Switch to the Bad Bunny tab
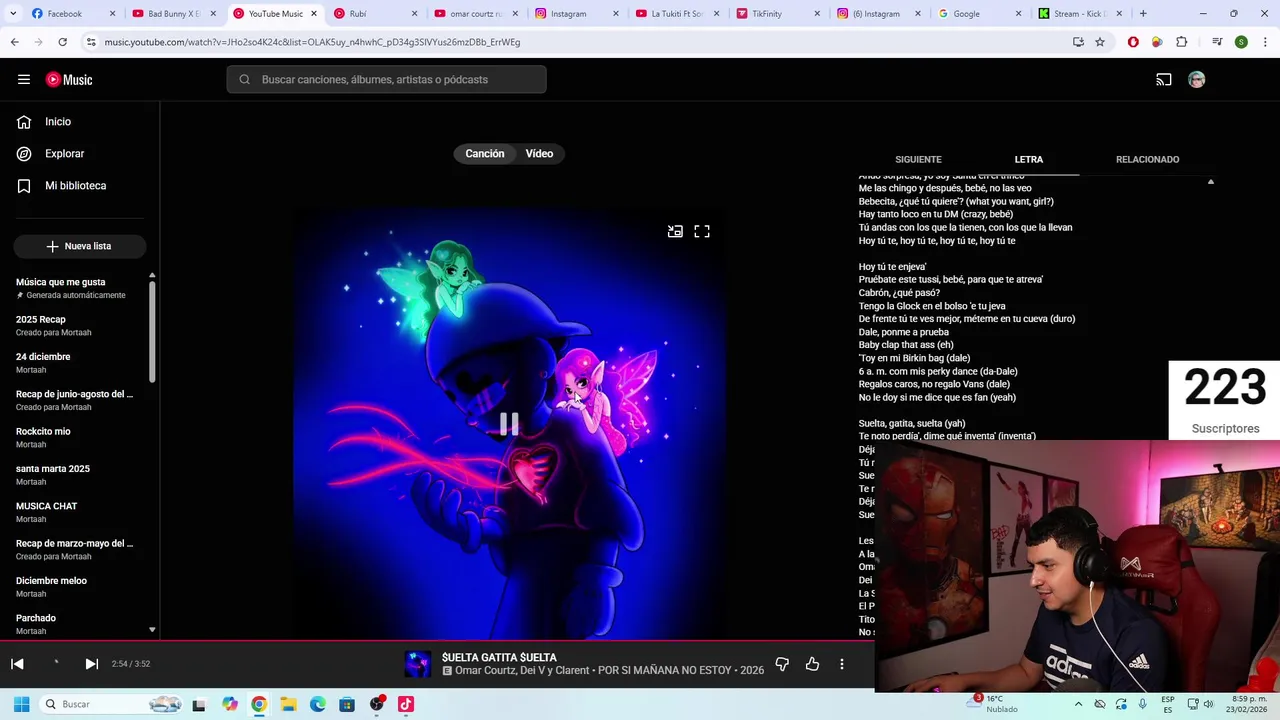This screenshot has width=1280, height=720. 172,14
